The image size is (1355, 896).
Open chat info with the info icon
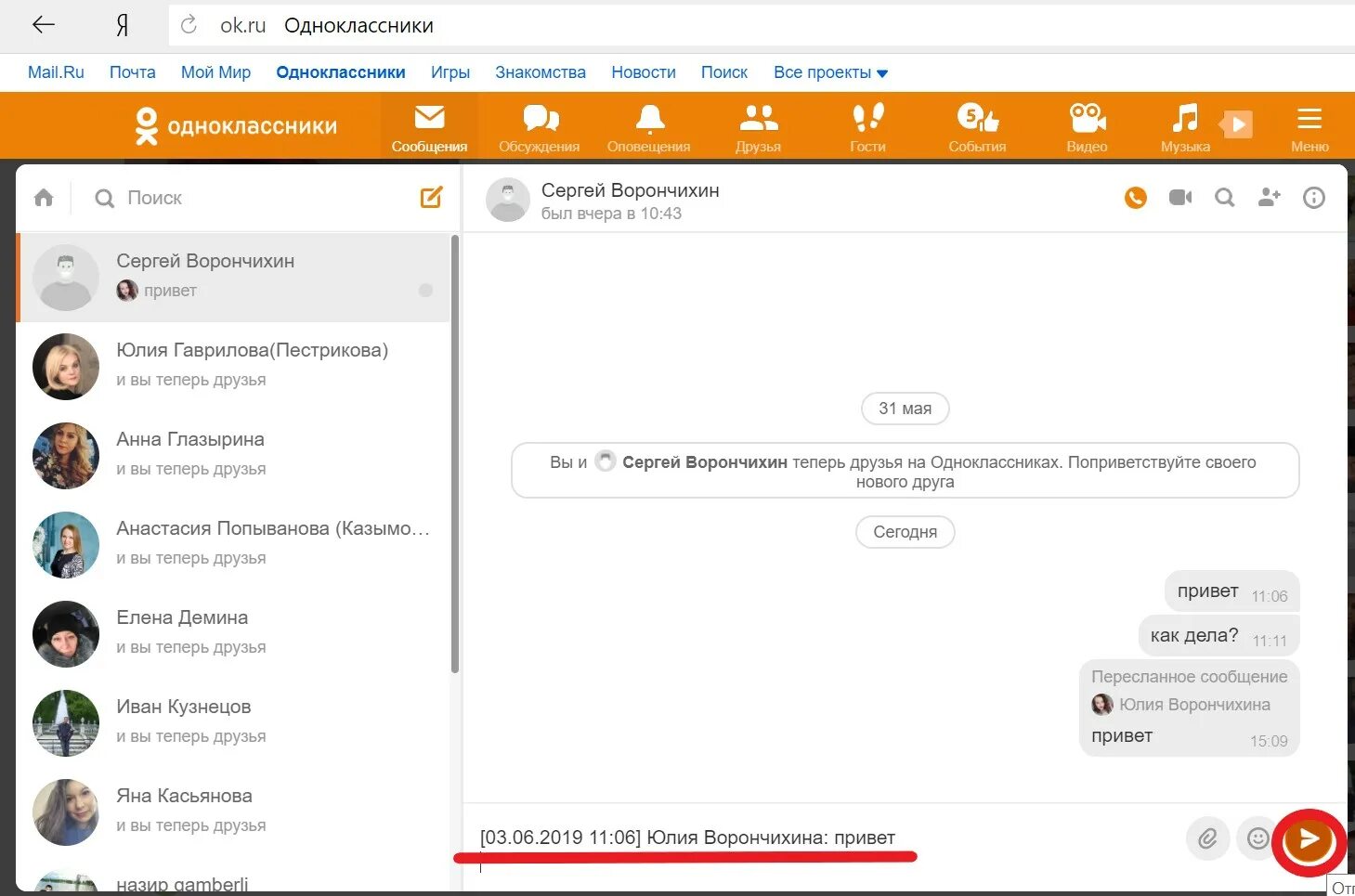(x=1313, y=197)
